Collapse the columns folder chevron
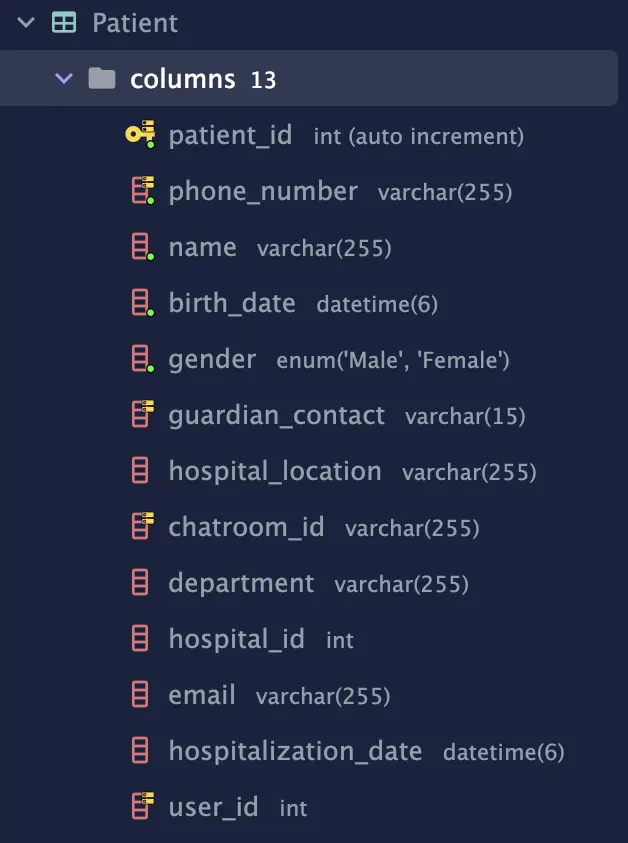Screen dimensions: 628x843 (x=64, y=78)
